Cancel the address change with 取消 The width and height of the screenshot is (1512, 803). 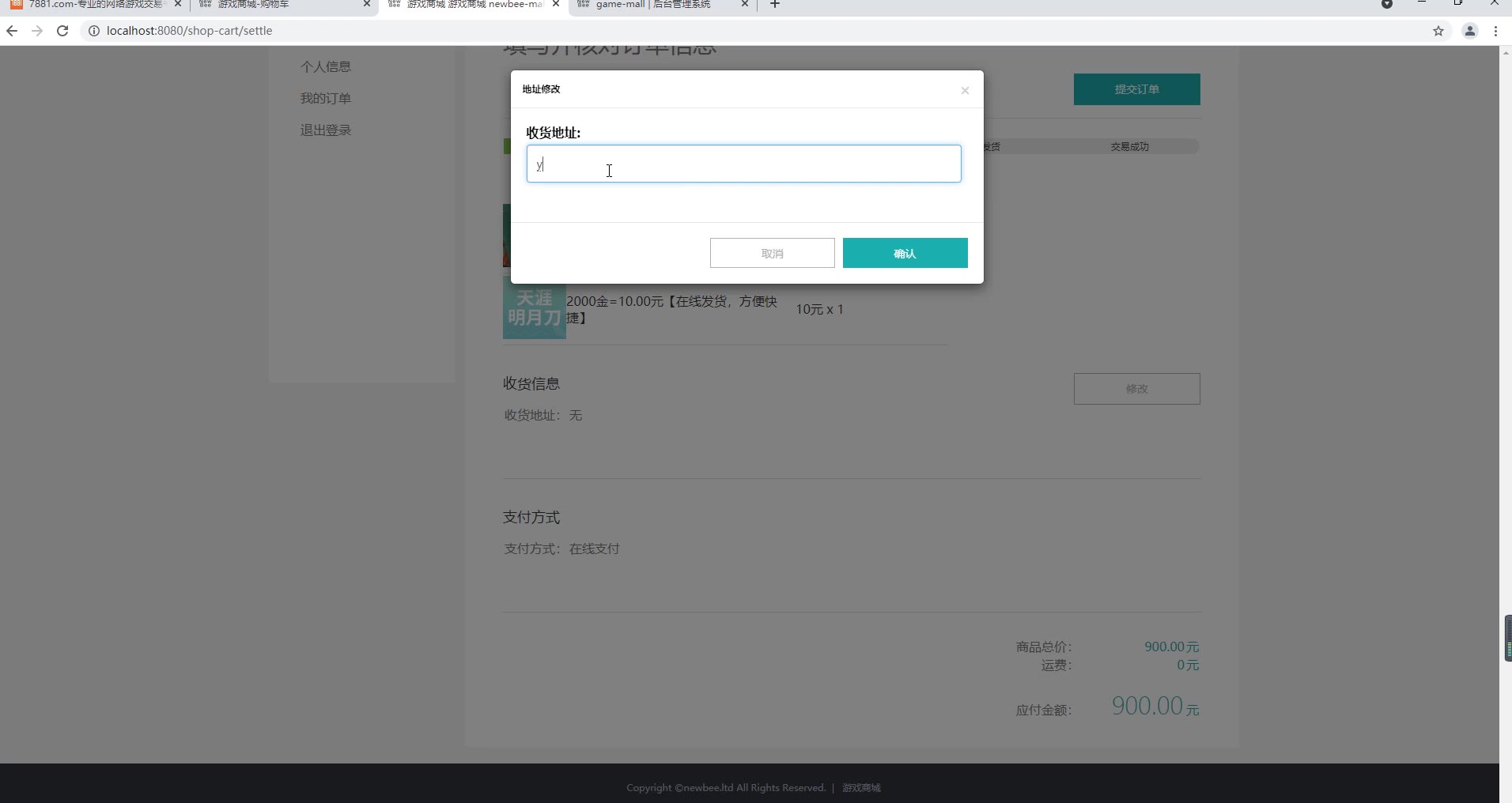pyautogui.click(x=773, y=253)
